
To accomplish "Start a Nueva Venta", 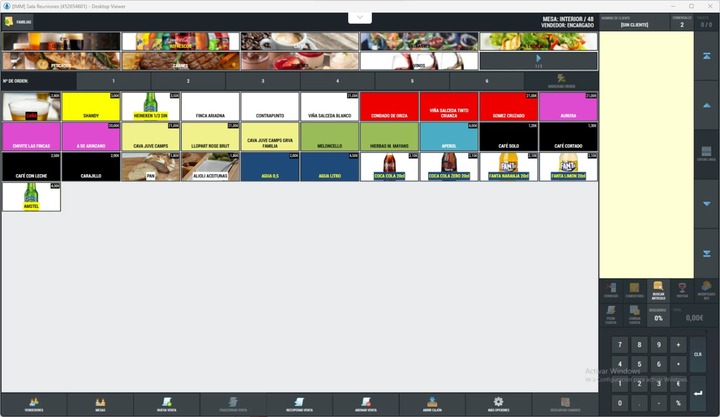I will coord(165,404).
